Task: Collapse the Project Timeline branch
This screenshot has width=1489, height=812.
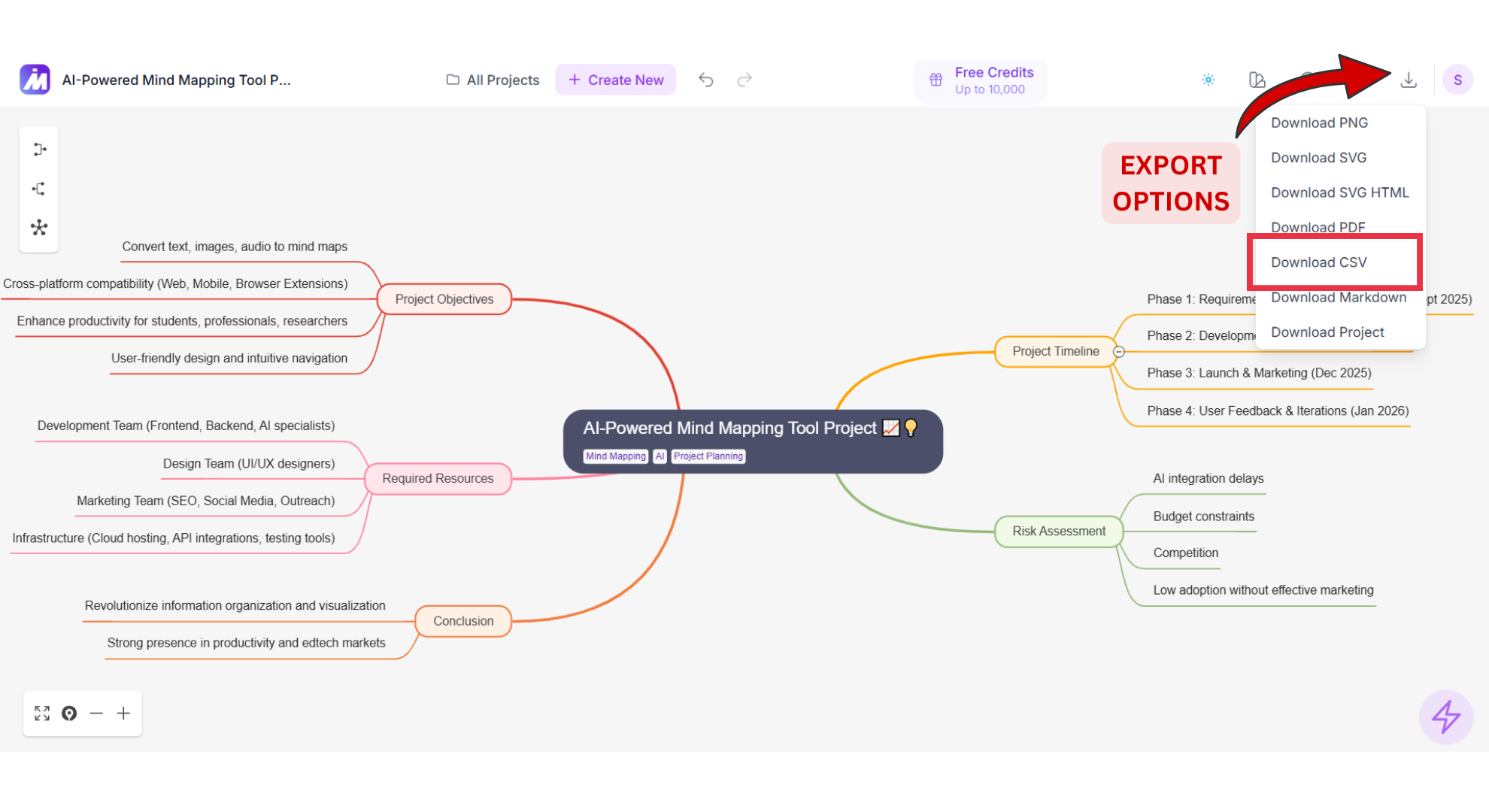Action: tap(1119, 352)
